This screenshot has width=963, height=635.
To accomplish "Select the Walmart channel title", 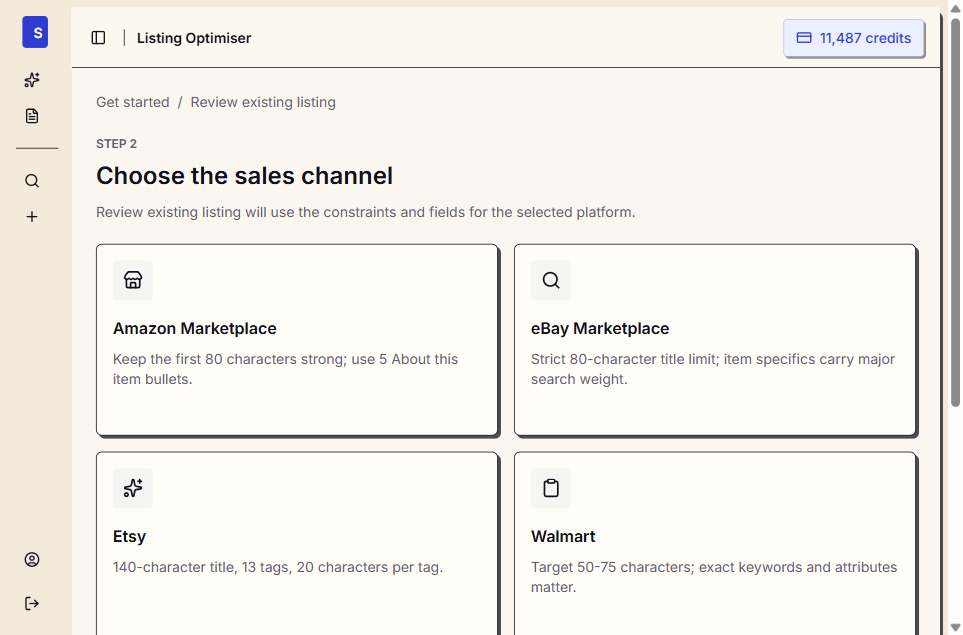I will [563, 536].
